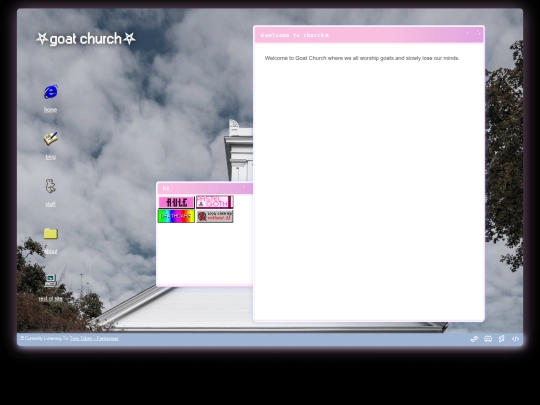Click the Discord icon in the taskbar
Viewport: 540px width, 405px height.
(488, 339)
